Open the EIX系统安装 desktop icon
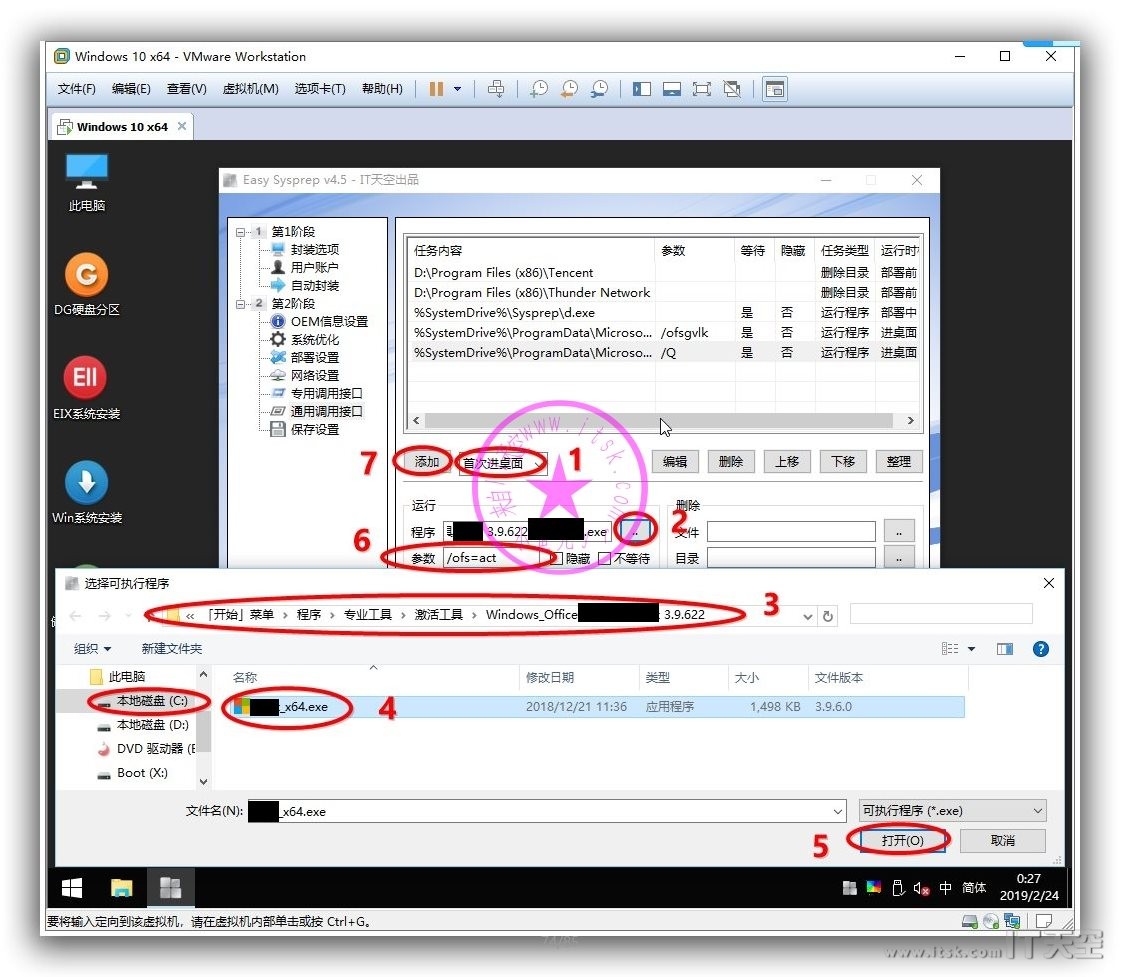 pyautogui.click(x=87, y=388)
